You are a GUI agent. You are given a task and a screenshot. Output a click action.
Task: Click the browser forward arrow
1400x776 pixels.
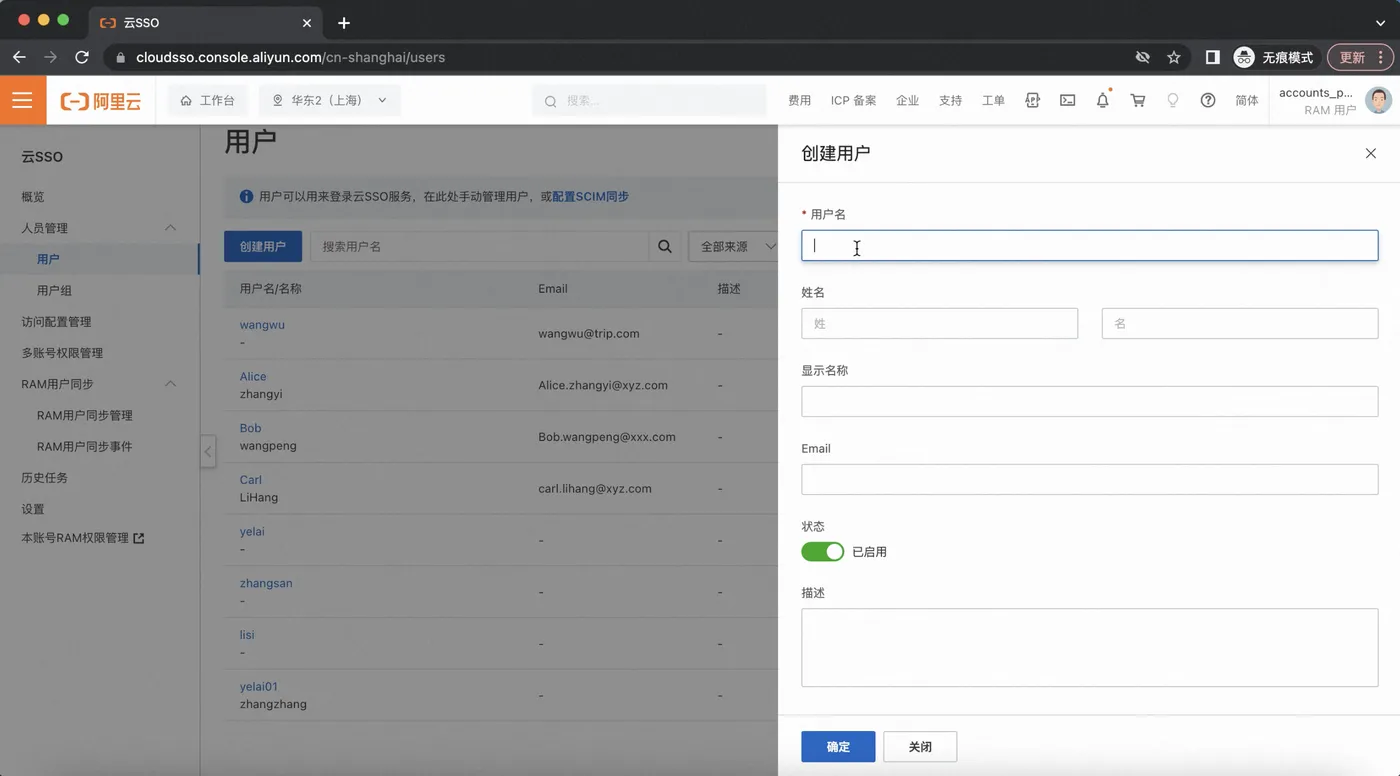tap(50, 57)
